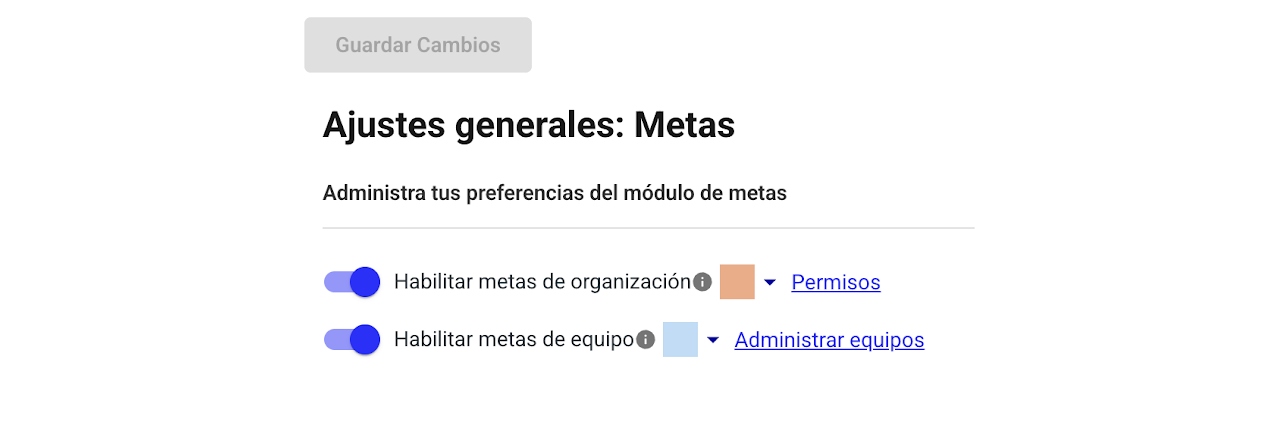Disable the organization goals toggle

[352, 282]
